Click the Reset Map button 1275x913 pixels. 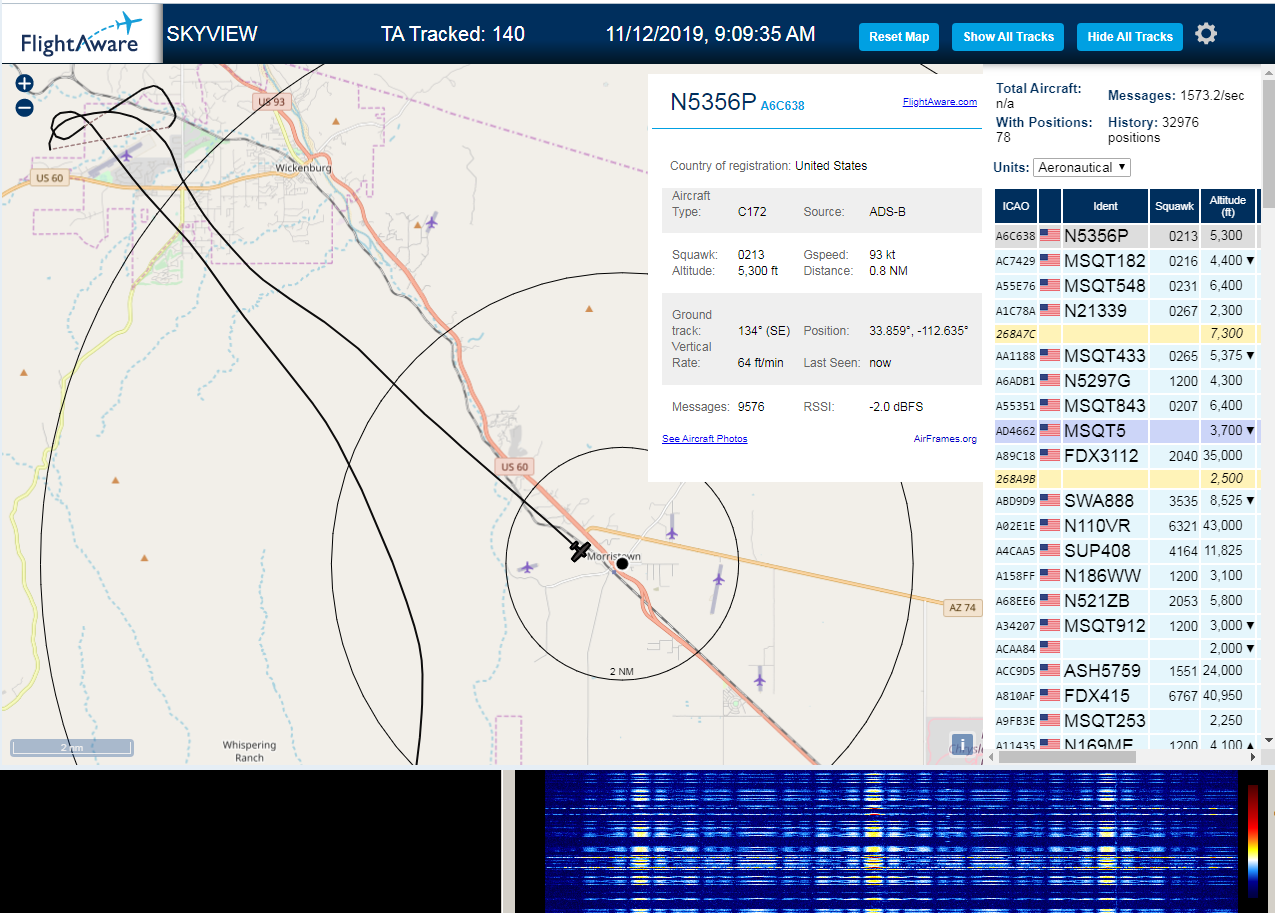(899, 37)
